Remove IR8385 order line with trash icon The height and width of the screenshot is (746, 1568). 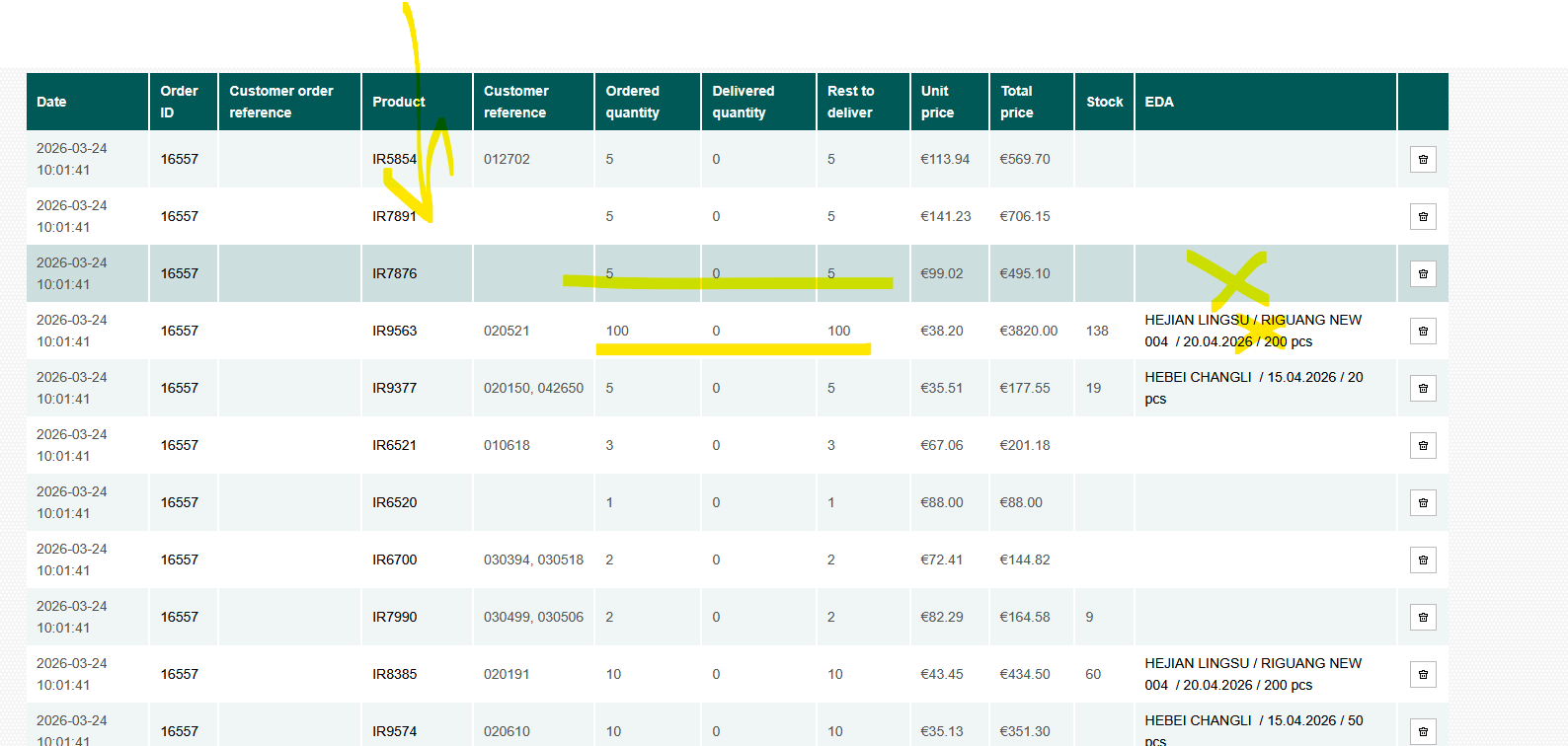tap(1423, 674)
